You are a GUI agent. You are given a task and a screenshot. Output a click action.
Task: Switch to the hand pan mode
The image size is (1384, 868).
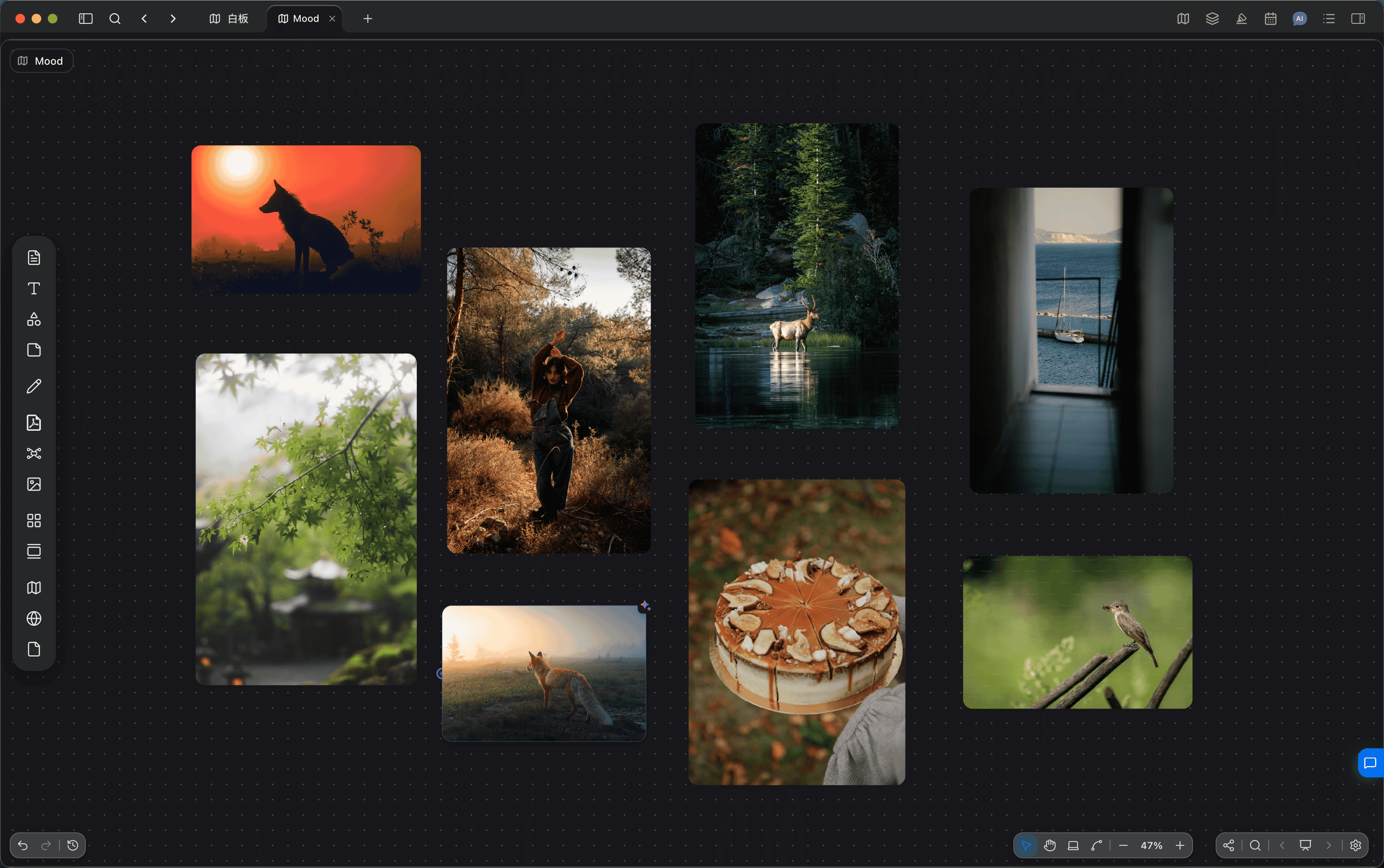[x=1050, y=845]
